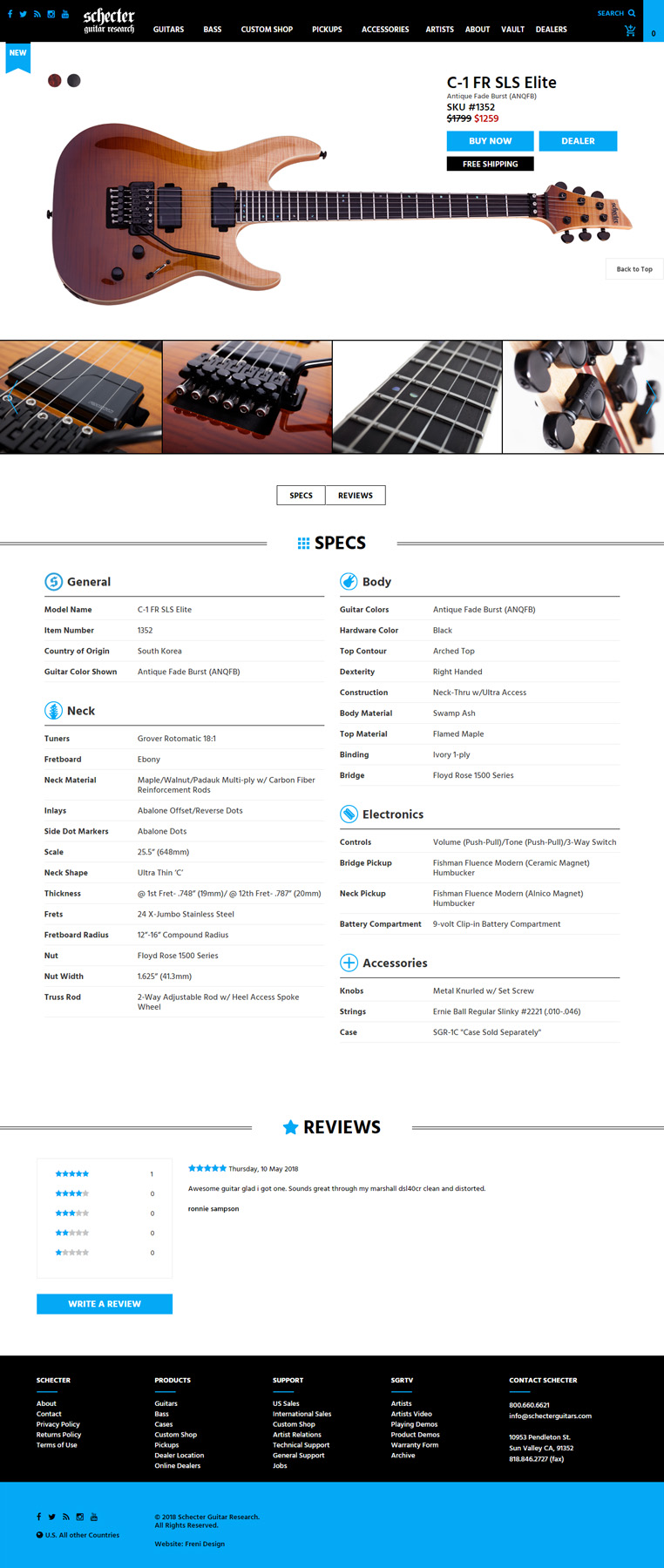Filter reviews by one-star row

(105, 1252)
